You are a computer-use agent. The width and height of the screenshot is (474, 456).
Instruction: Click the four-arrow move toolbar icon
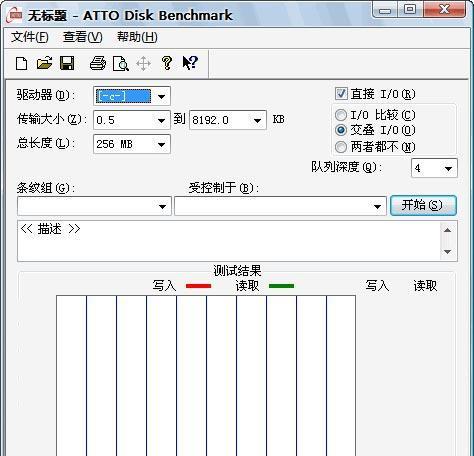click(143, 63)
